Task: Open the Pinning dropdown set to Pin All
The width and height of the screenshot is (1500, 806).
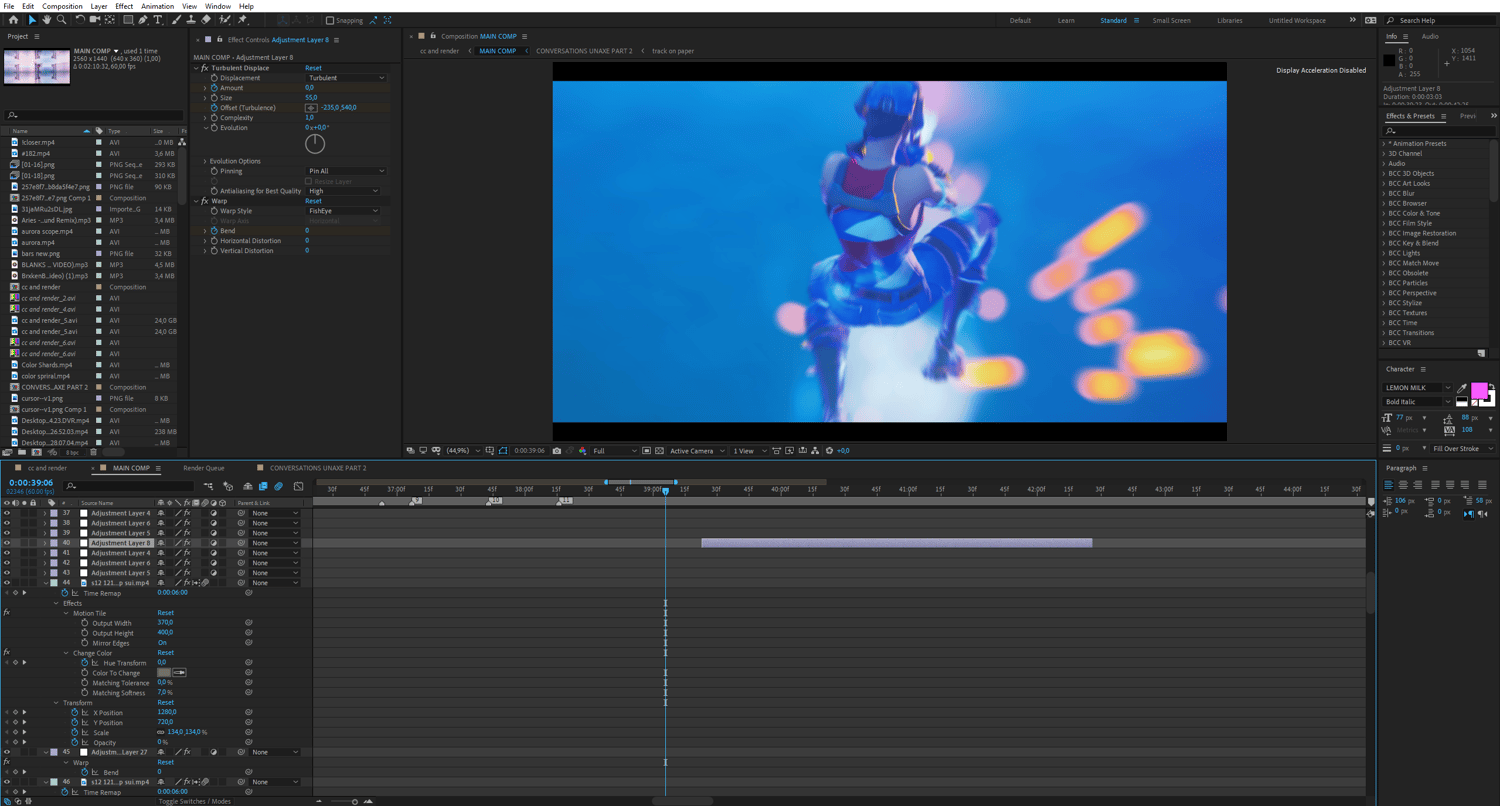Action: [345, 171]
